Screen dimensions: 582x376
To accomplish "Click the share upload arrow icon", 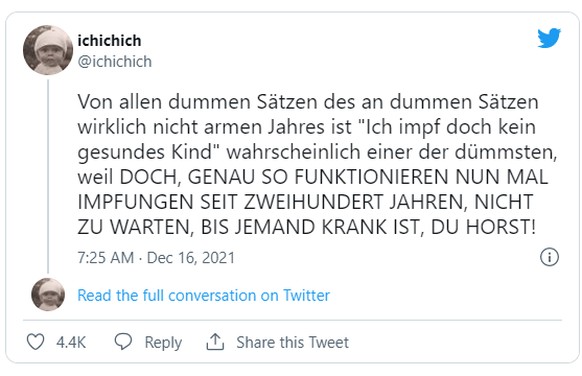I will point(215,342).
